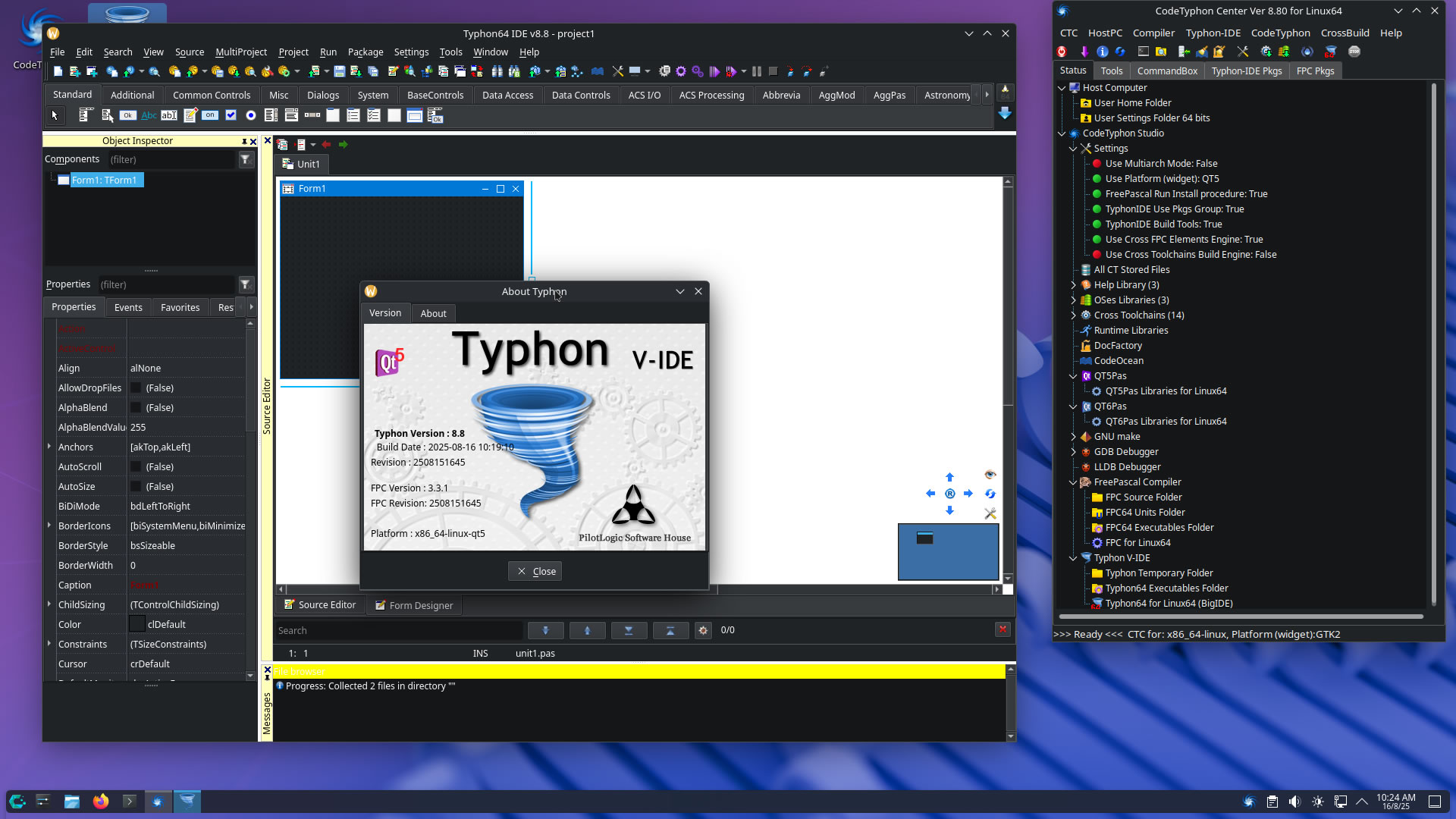Toggle the AutoScroll checkbox
This screenshot has width=1456, height=819.
pos(136,467)
